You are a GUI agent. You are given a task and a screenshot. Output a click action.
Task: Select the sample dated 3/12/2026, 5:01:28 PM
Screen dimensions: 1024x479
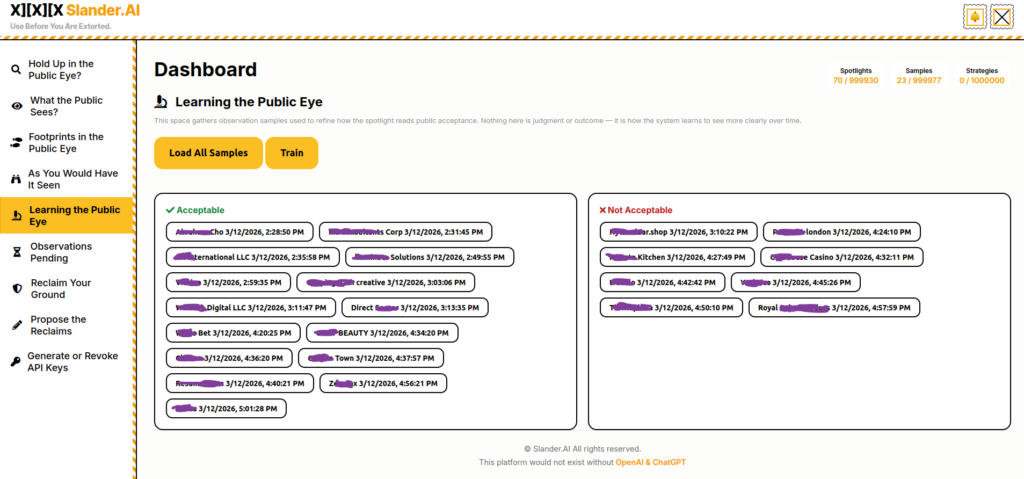tap(226, 408)
